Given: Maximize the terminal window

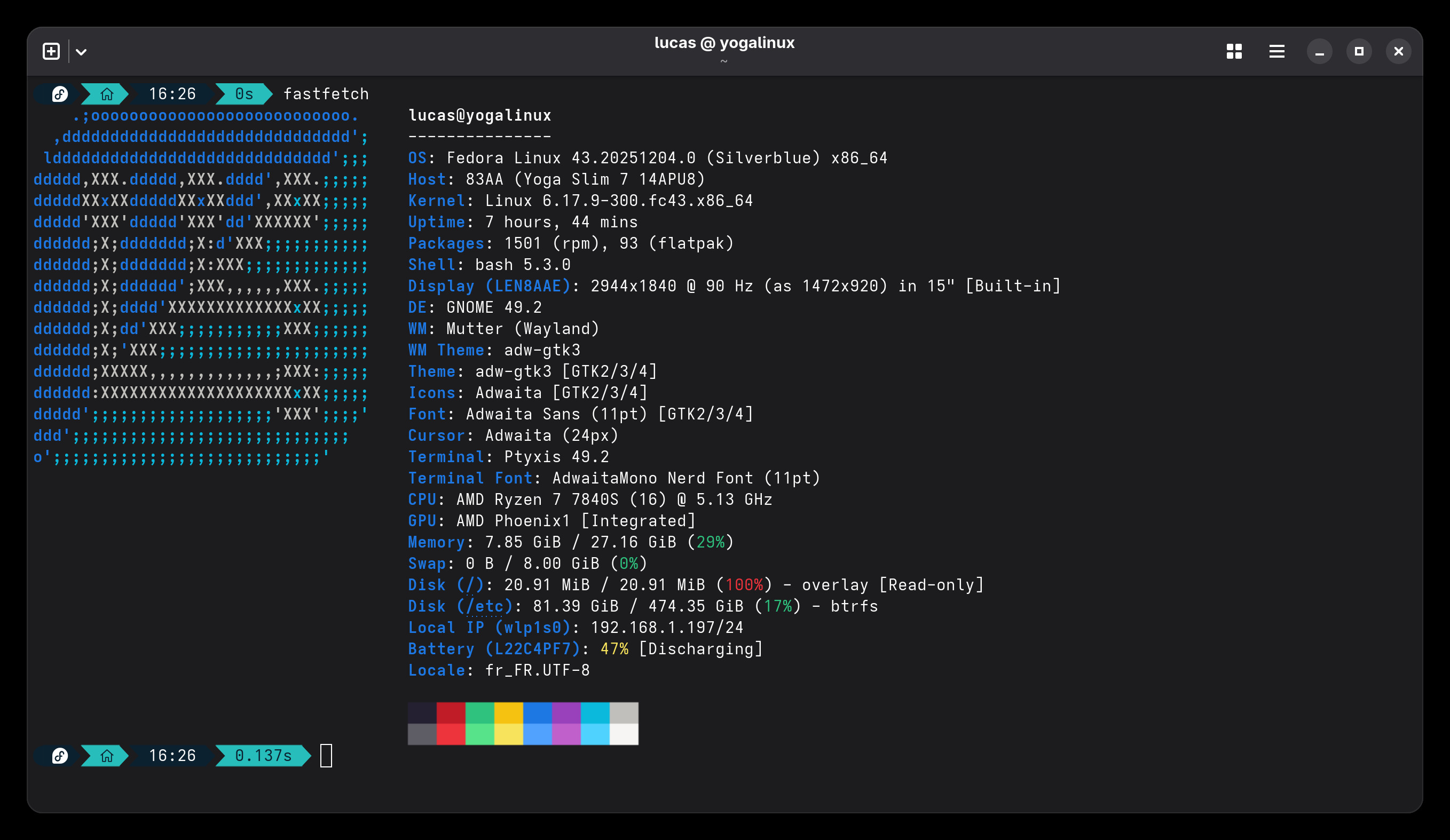Looking at the screenshot, I should [x=1359, y=51].
